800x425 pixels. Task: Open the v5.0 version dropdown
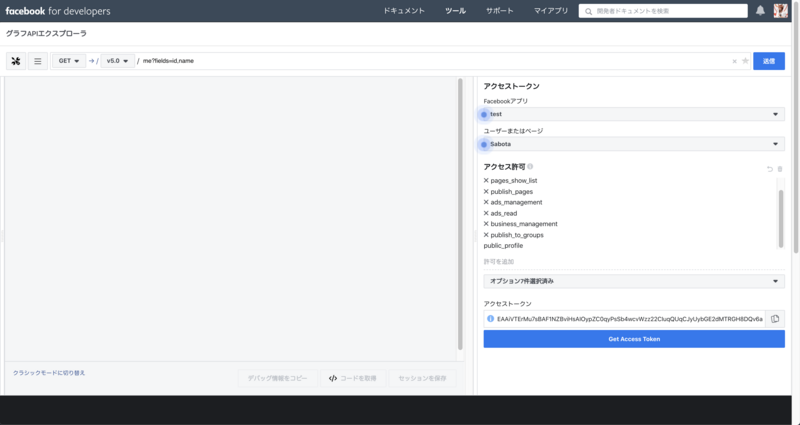[117, 61]
